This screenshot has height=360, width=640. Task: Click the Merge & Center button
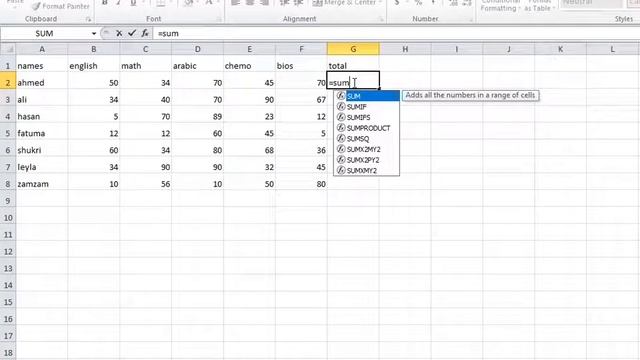pos(347,3)
